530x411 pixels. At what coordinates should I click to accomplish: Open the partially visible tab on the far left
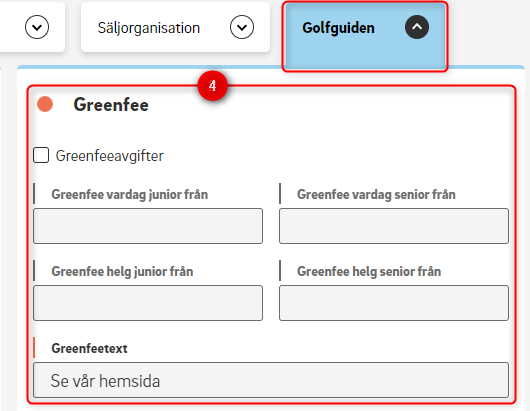(32, 27)
